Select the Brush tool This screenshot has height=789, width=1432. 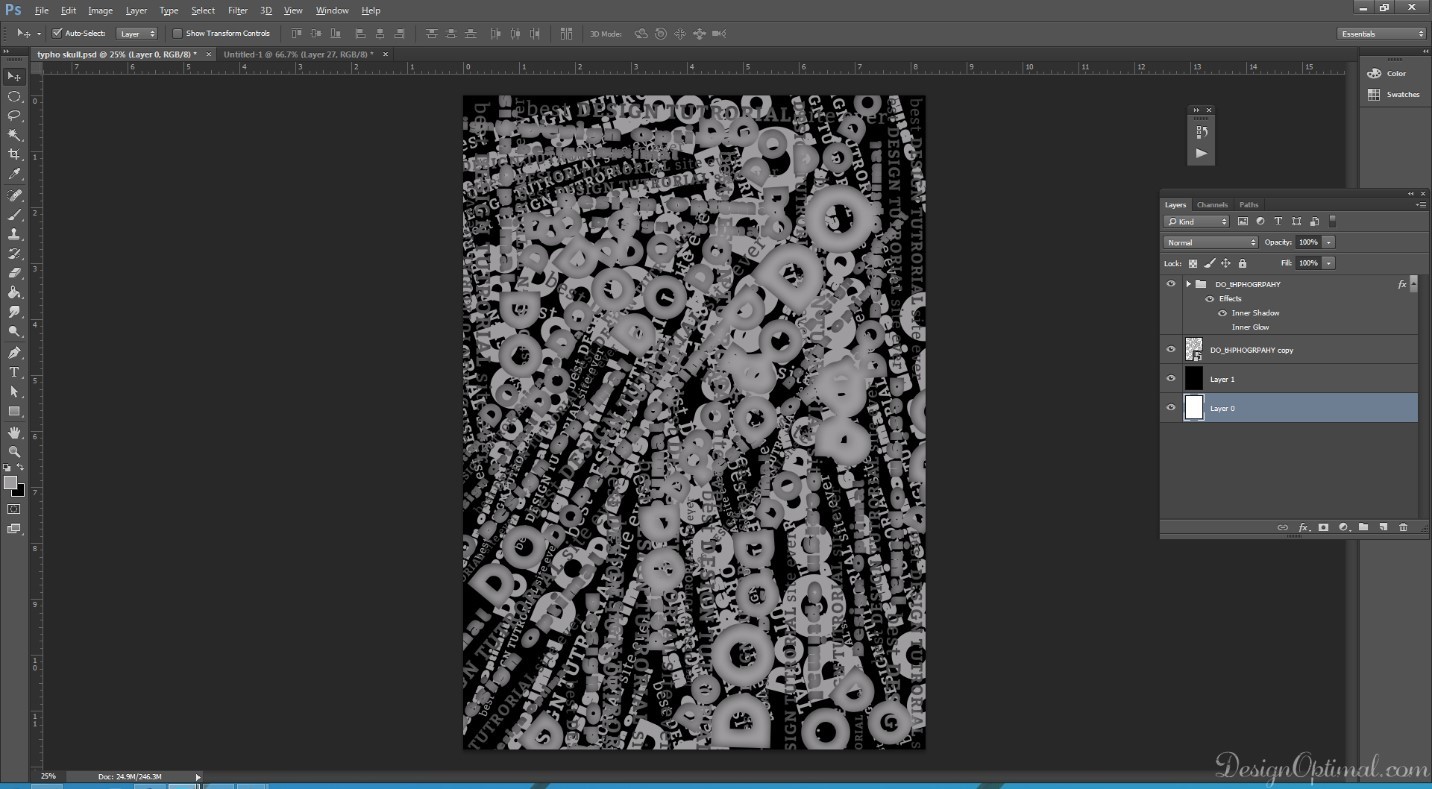click(x=14, y=214)
